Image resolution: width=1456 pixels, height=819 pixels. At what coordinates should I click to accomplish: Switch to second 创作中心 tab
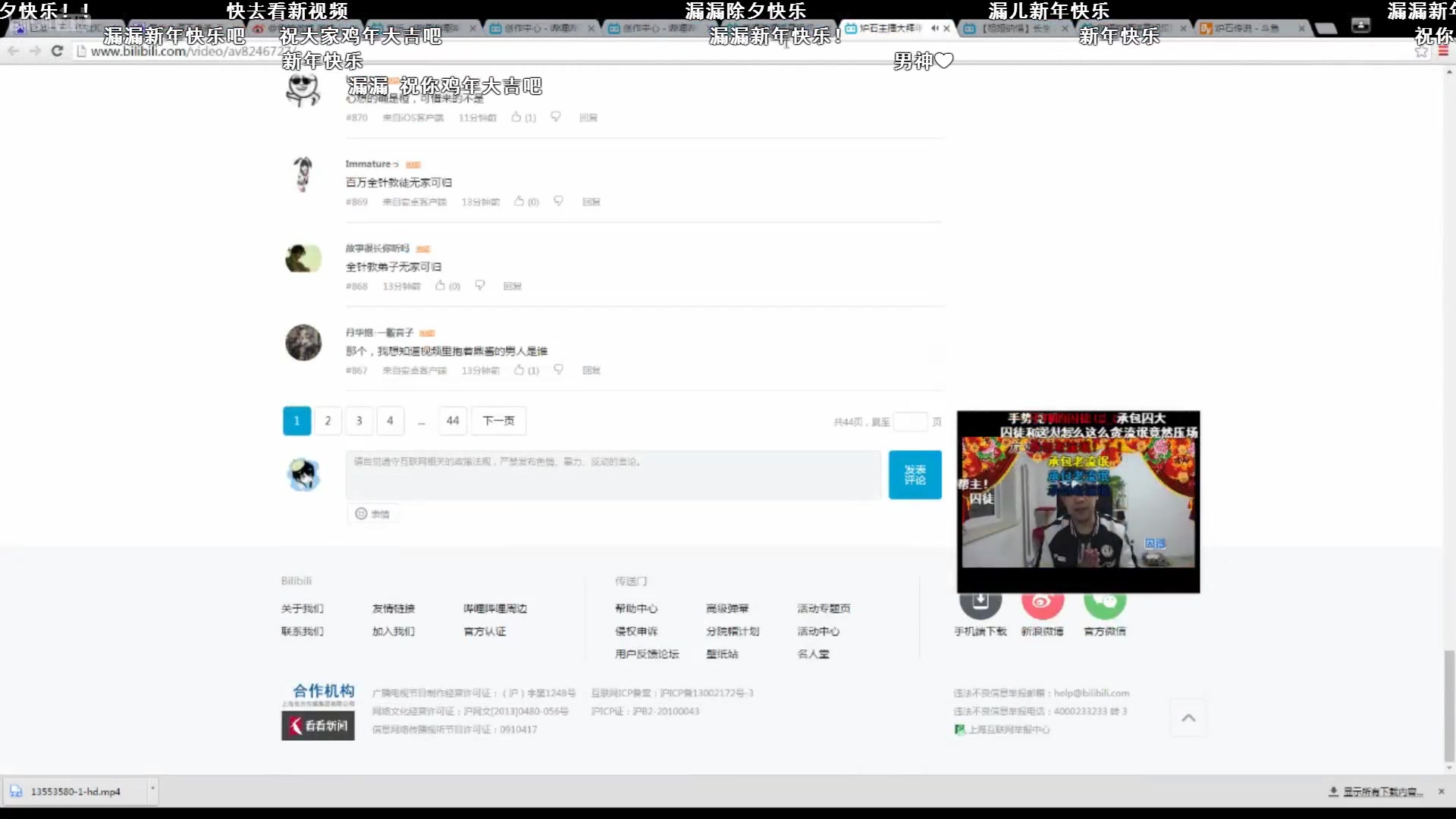[658, 28]
